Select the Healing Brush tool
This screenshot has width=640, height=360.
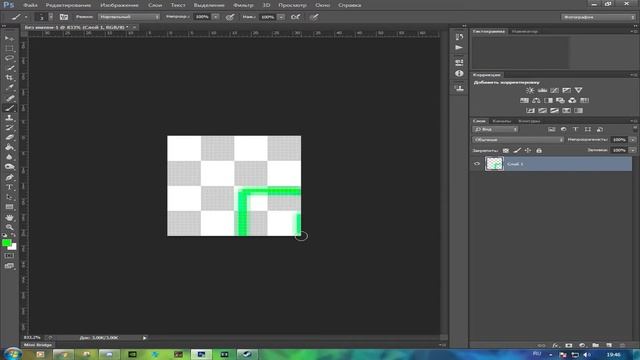9,98
